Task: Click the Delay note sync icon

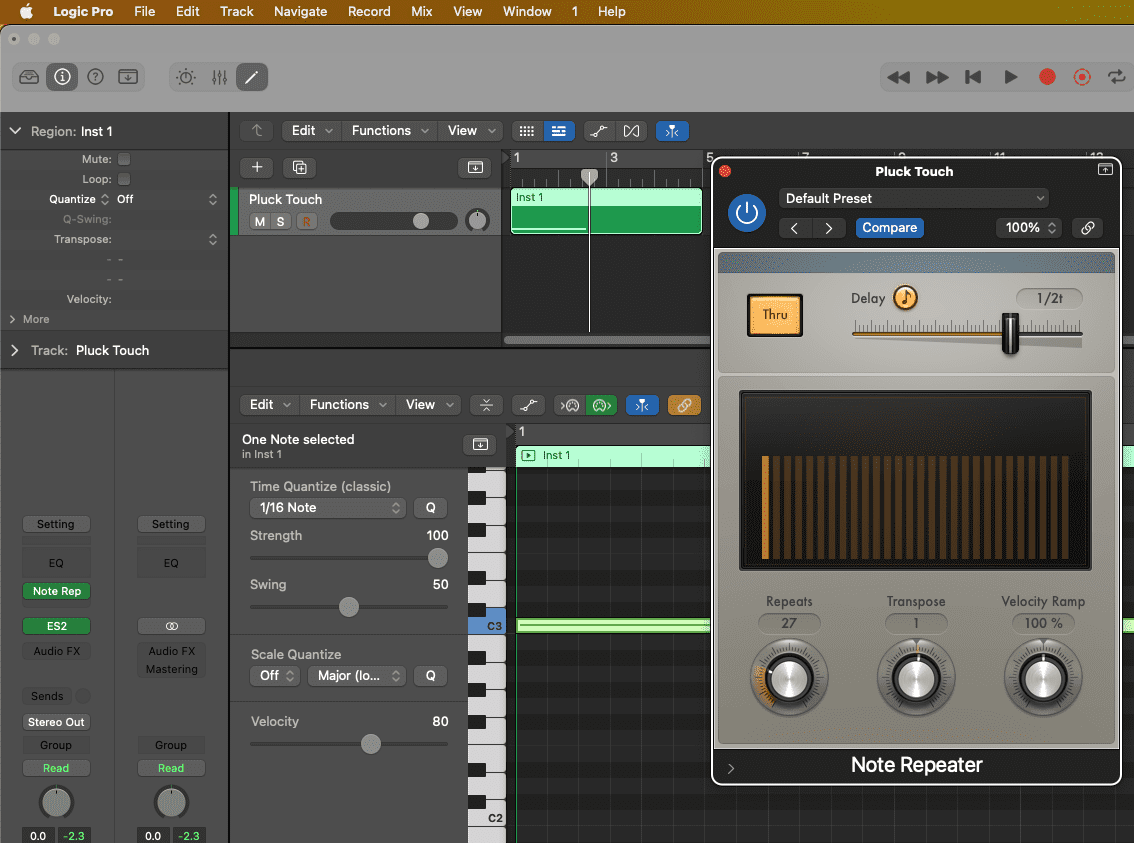Action: point(905,297)
